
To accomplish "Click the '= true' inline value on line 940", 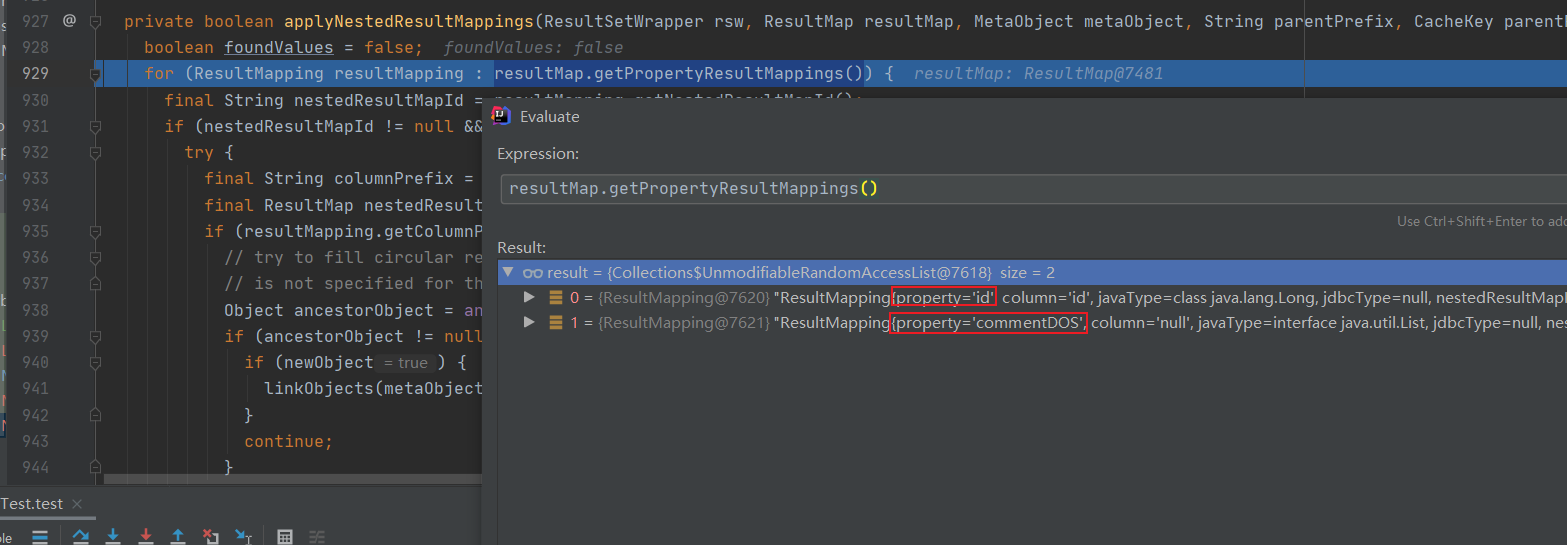I will pos(405,363).
